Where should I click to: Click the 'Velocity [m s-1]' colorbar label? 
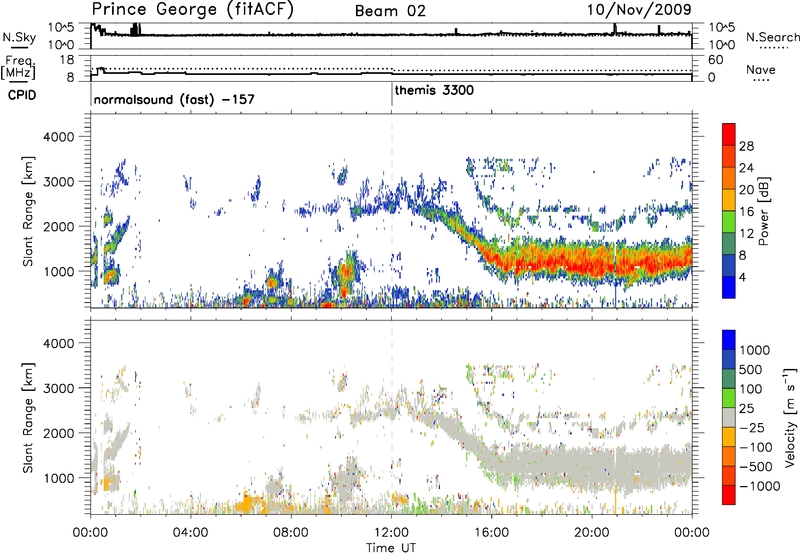click(x=790, y=417)
